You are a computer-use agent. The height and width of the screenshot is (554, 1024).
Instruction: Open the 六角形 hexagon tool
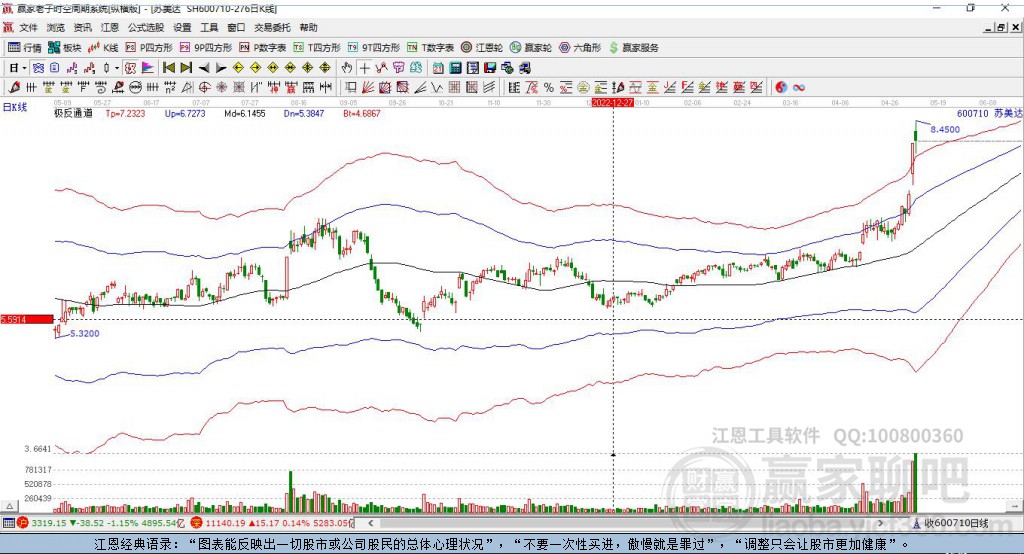click(x=580, y=48)
